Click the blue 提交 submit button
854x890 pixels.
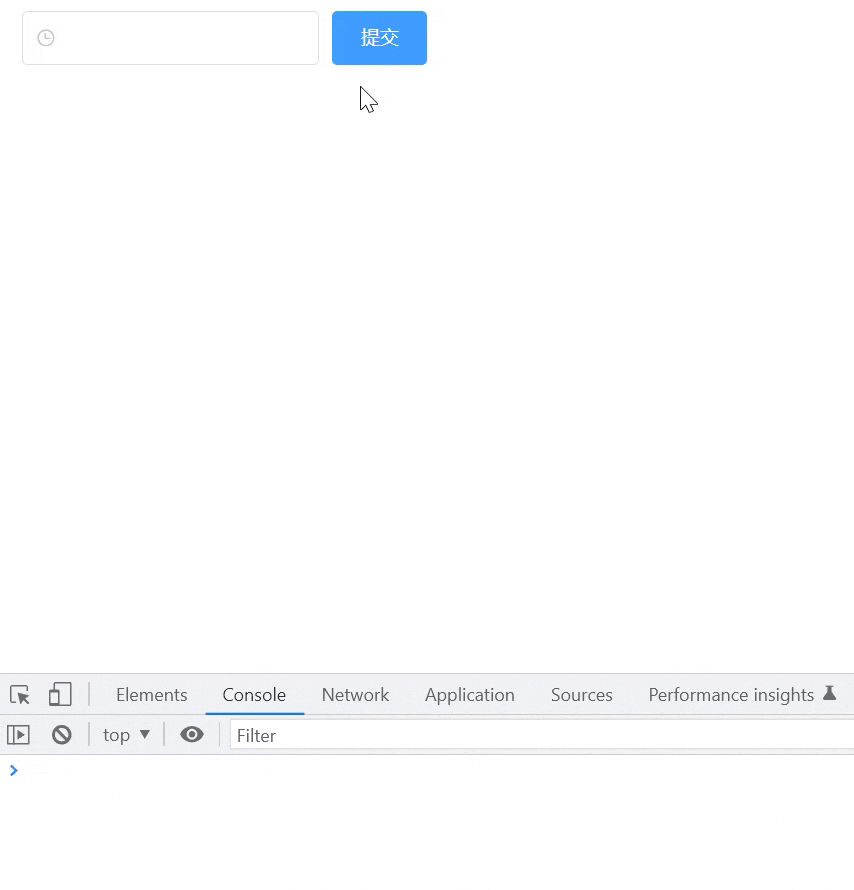click(379, 38)
